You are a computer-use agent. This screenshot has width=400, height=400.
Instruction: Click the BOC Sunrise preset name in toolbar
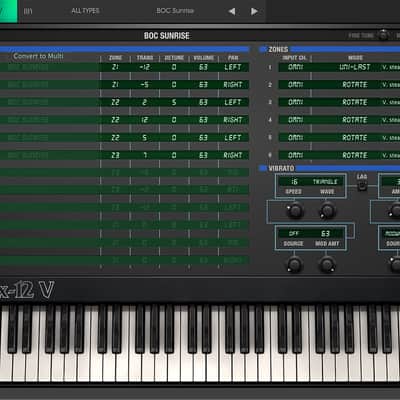tap(175, 11)
